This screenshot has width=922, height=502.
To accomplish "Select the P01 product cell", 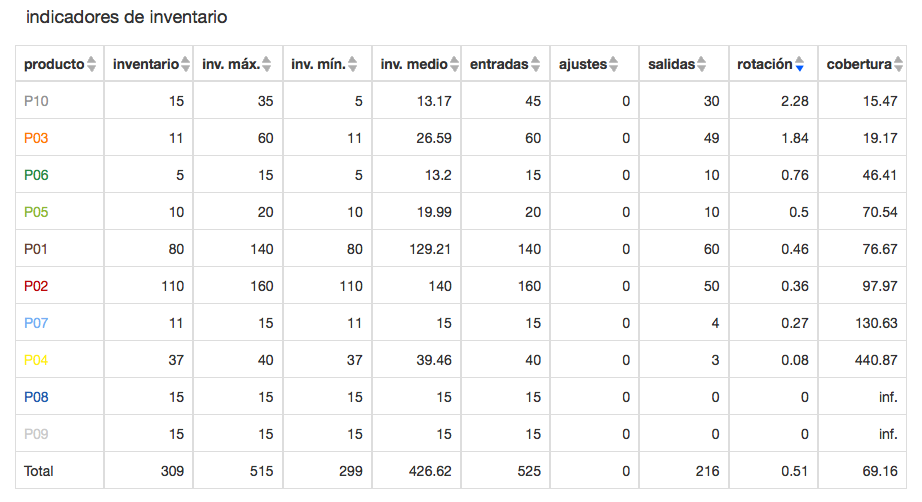I will pos(36,249).
